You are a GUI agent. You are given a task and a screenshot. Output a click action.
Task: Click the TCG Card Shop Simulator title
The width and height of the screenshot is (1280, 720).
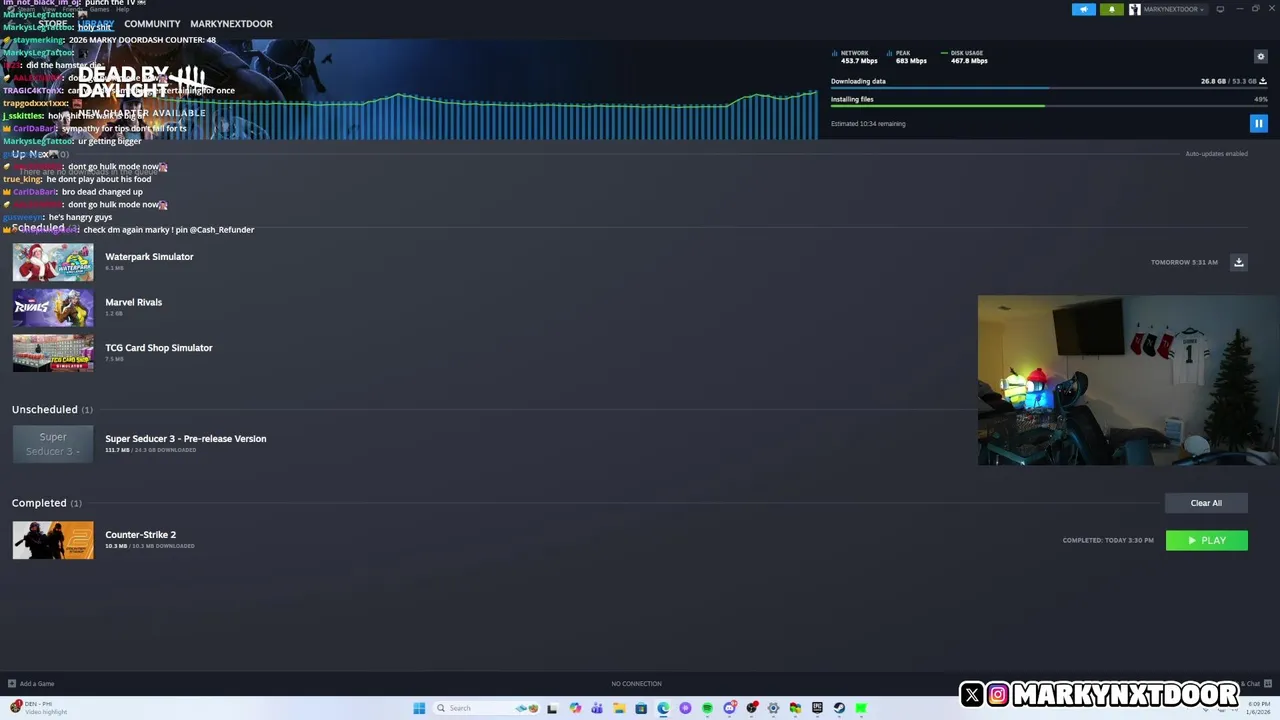click(x=158, y=348)
